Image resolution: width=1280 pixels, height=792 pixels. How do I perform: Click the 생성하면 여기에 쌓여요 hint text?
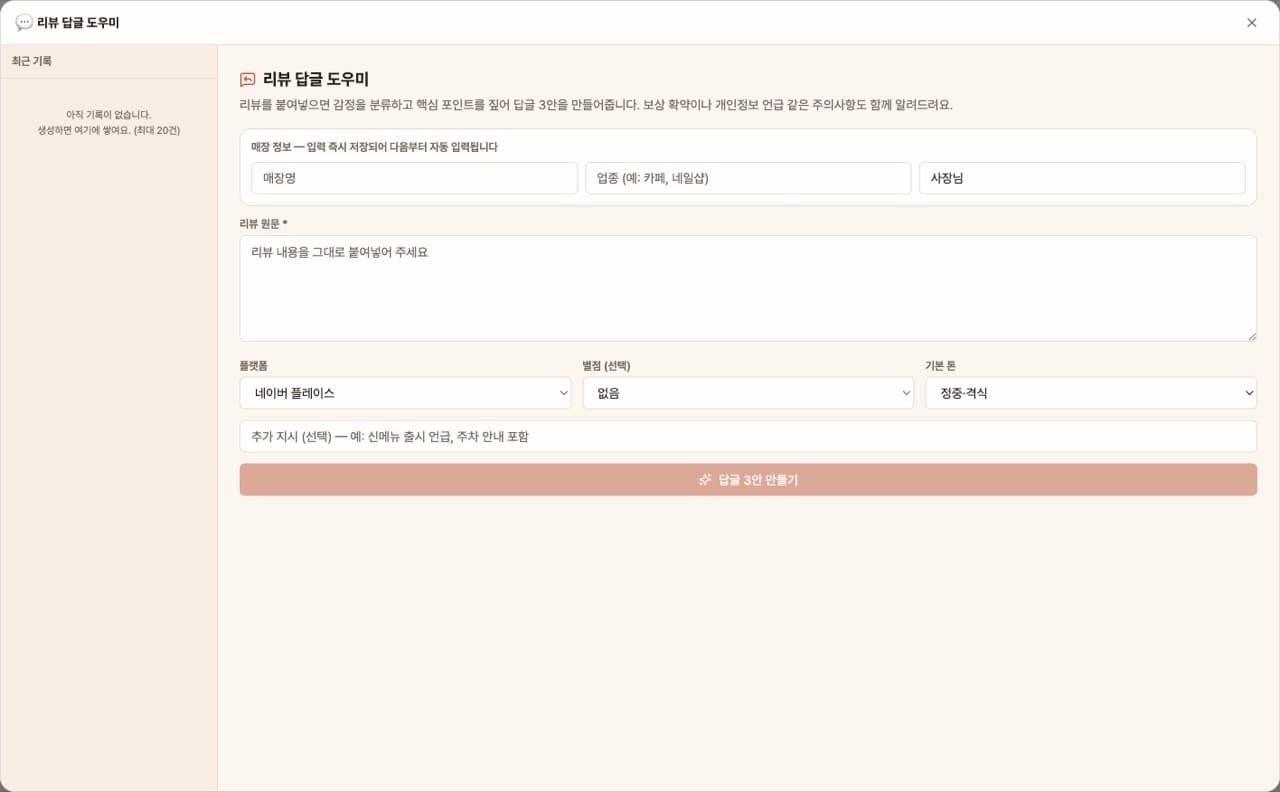[109, 130]
